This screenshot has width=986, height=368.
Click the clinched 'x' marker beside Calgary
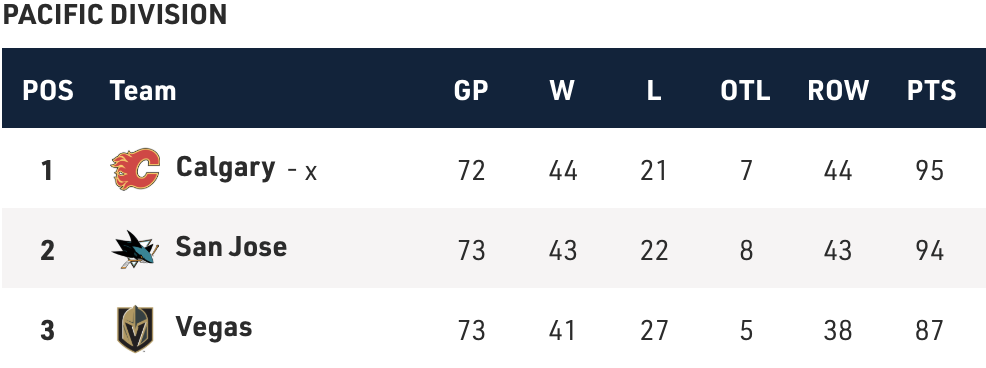[x=311, y=172]
